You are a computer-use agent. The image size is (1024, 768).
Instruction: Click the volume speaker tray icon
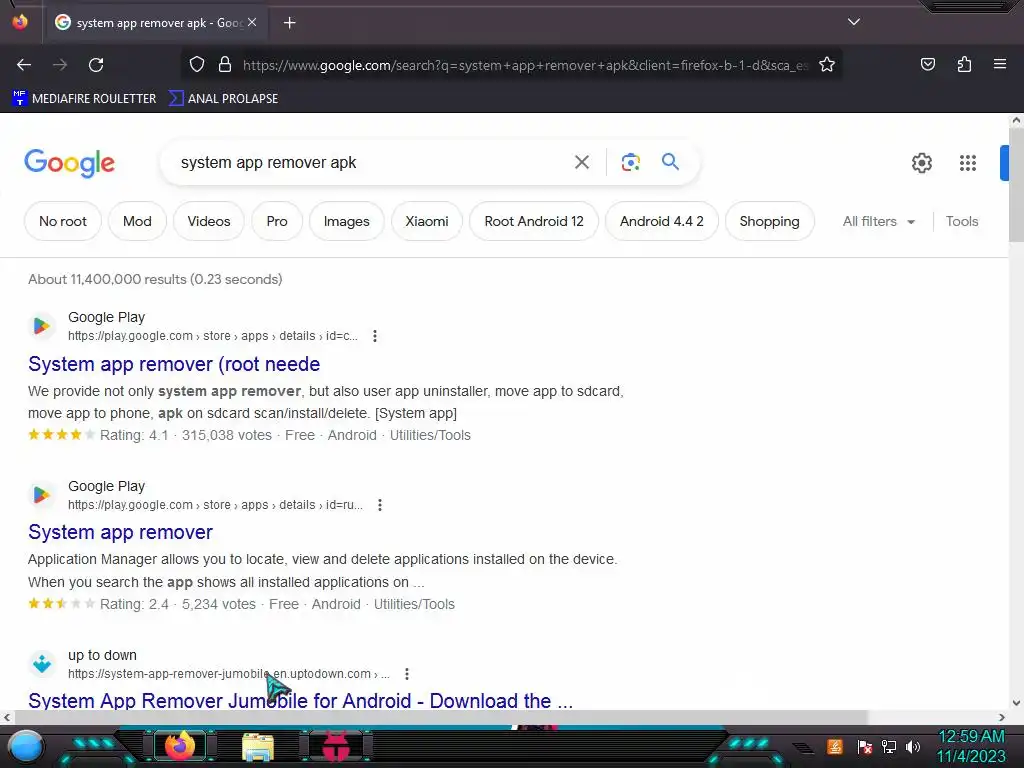pyautogui.click(x=912, y=746)
